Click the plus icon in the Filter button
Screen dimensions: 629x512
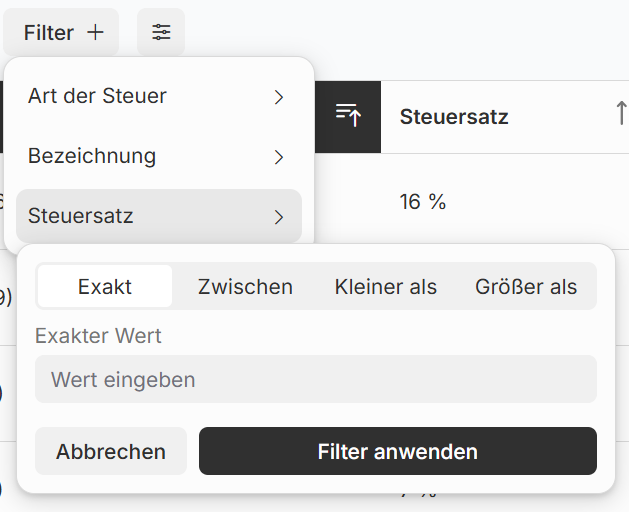pyautogui.click(x=95, y=33)
